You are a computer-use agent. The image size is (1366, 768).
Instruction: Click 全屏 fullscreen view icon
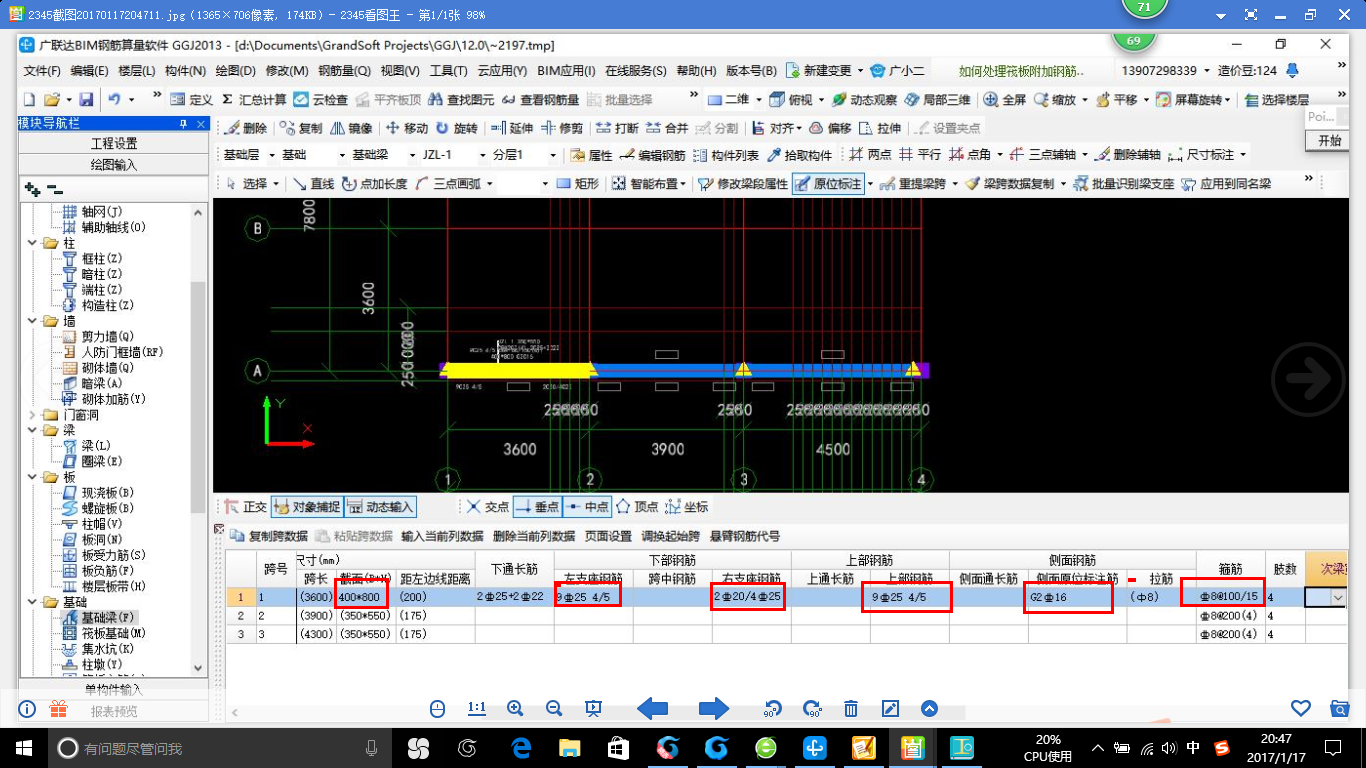point(1005,100)
